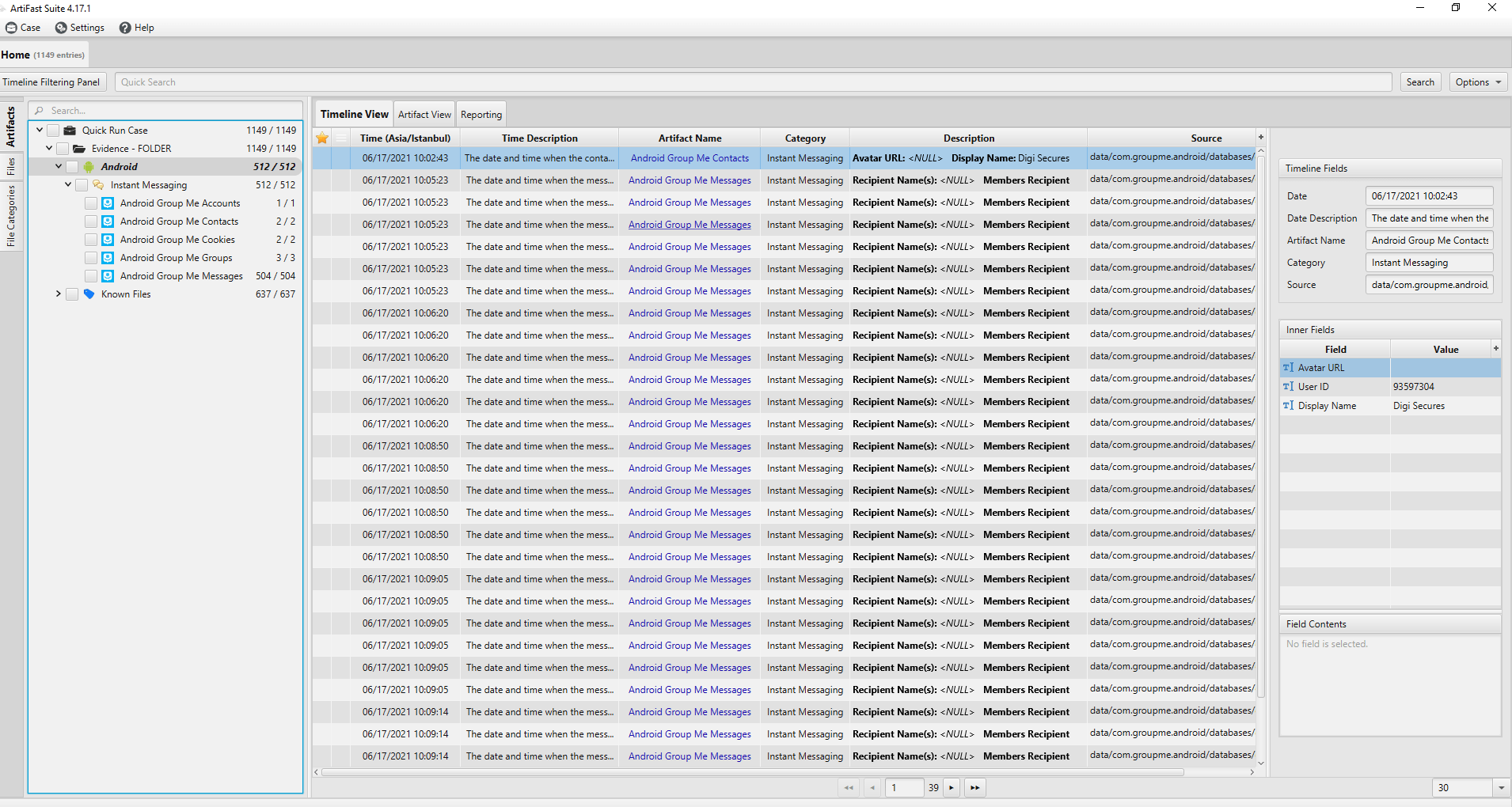Open the Android Group Me Contacts link at 10:02:43

click(x=690, y=158)
